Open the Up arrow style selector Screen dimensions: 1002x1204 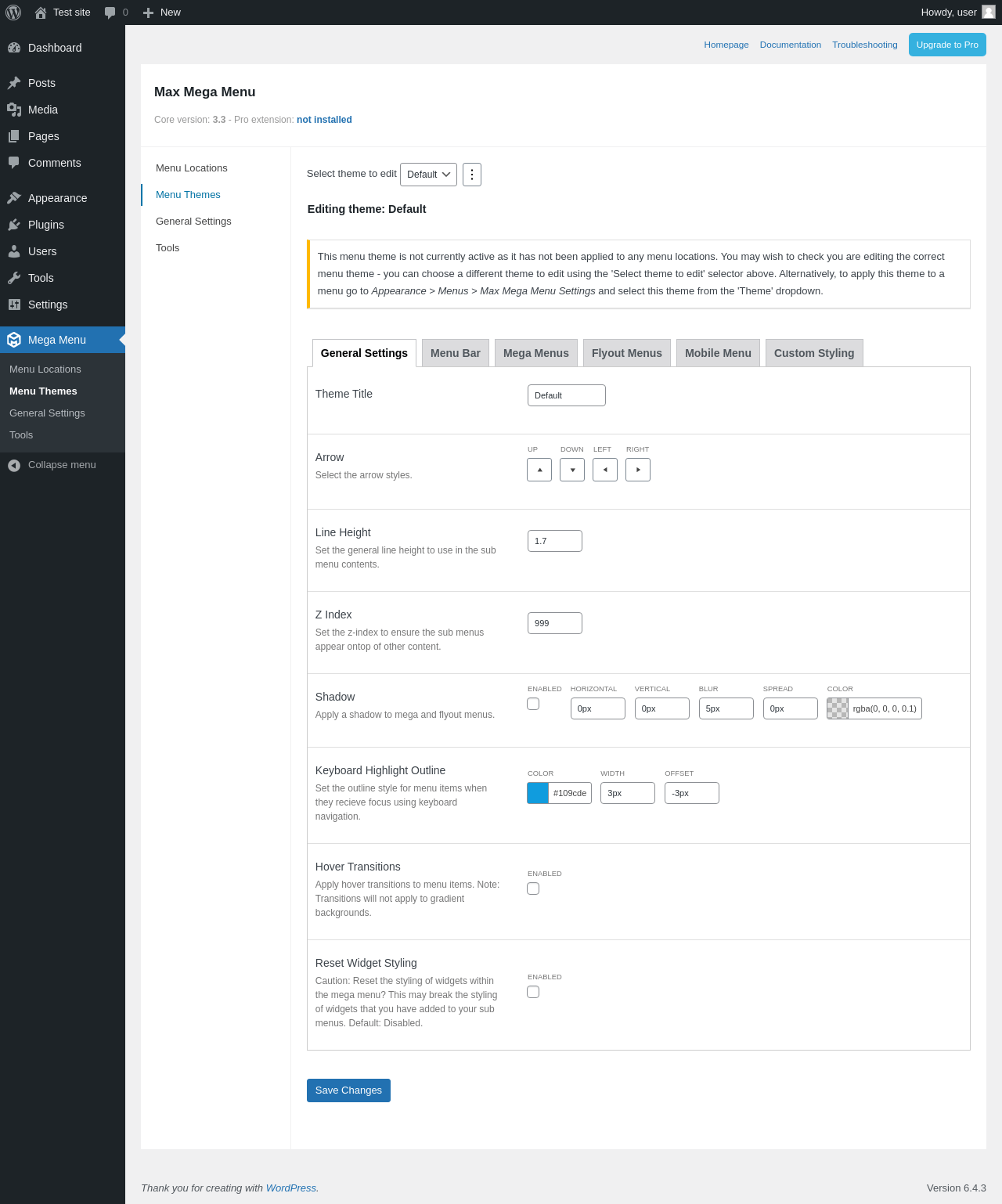pyautogui.click(x=539, y=470)
